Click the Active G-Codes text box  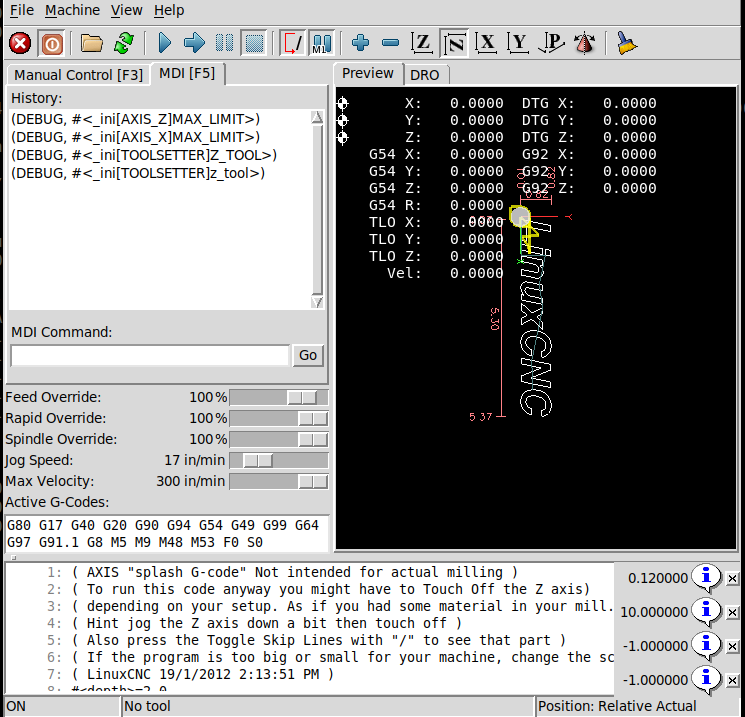[167, 534]
